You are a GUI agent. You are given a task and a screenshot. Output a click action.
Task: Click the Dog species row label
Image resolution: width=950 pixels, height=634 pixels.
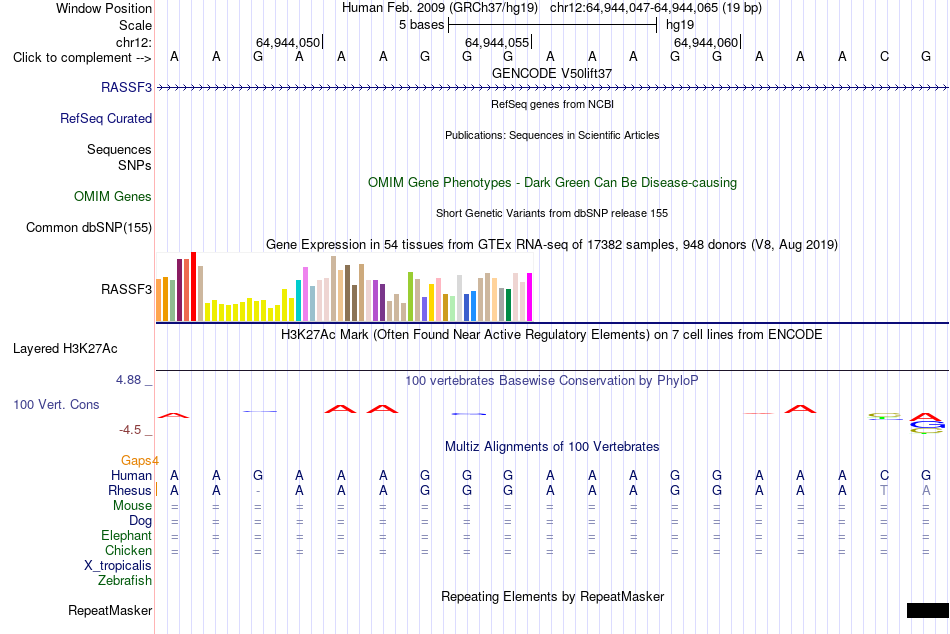pyautogui.click(x=140, y=521)
